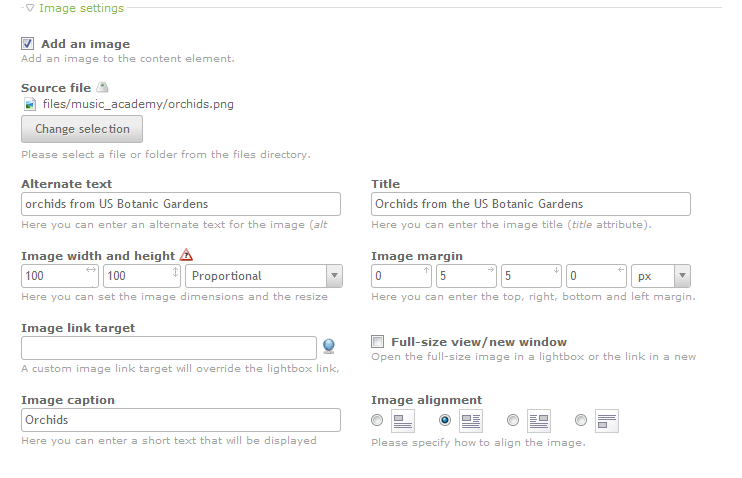
Task: Click the image-right alignment icon
Action: [x=539, y=420]
